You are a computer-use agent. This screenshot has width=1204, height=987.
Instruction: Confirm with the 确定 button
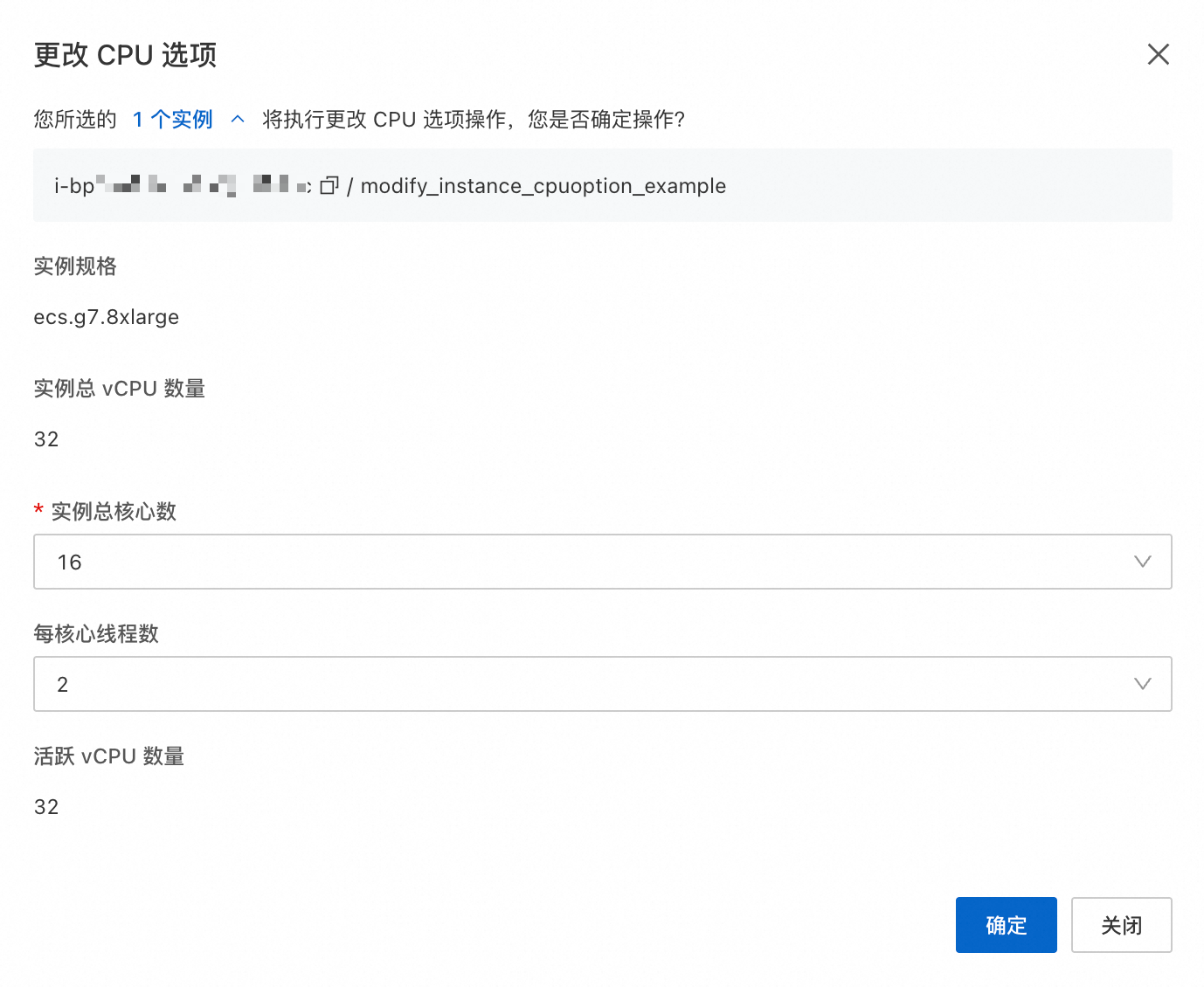point(1006,925)
